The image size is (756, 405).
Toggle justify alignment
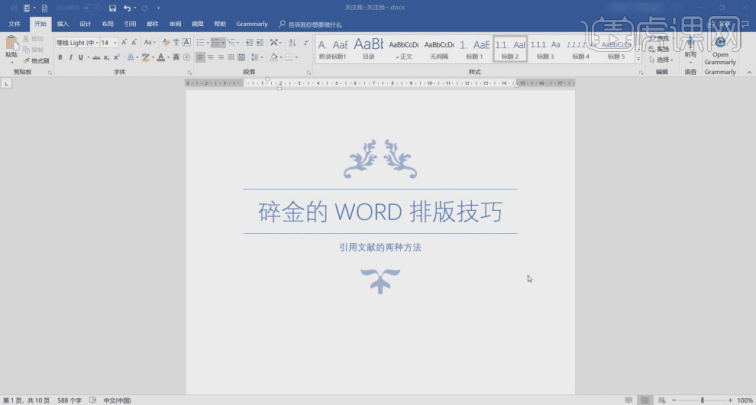click(231, 57)
